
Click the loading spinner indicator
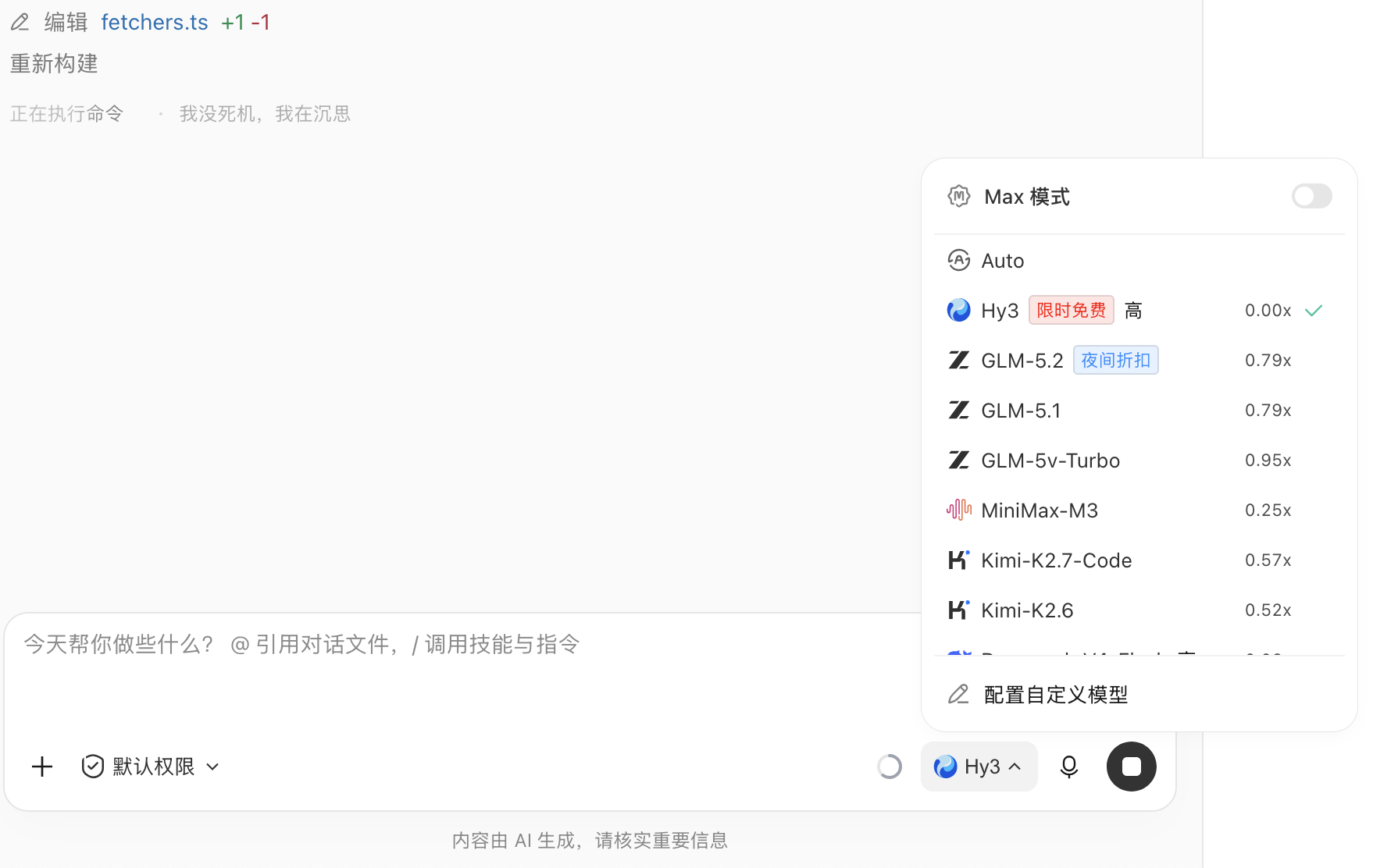coord(889,767)
